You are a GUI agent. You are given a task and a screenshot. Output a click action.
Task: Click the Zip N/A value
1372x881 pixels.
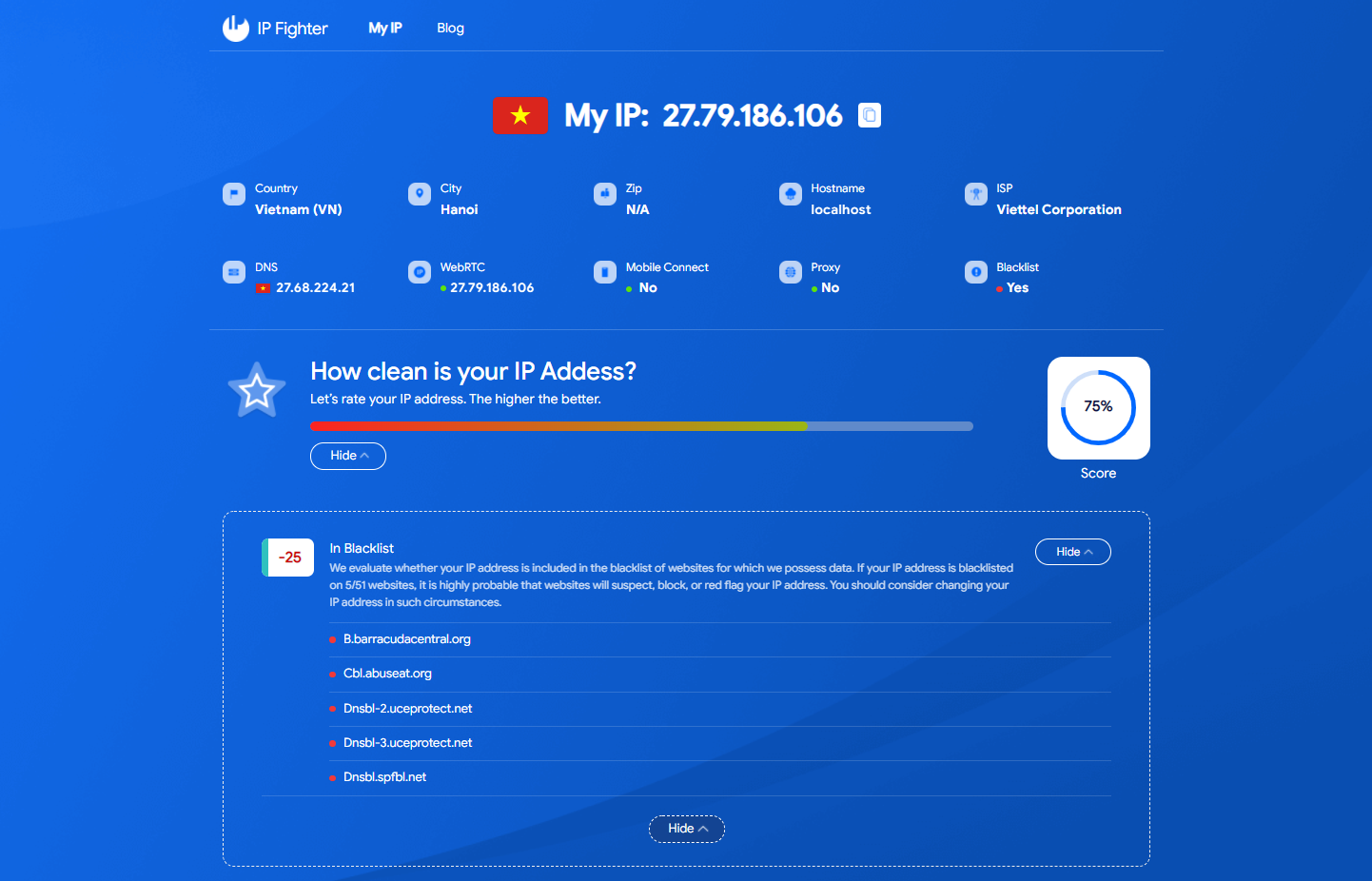click(x=637, y=210)
